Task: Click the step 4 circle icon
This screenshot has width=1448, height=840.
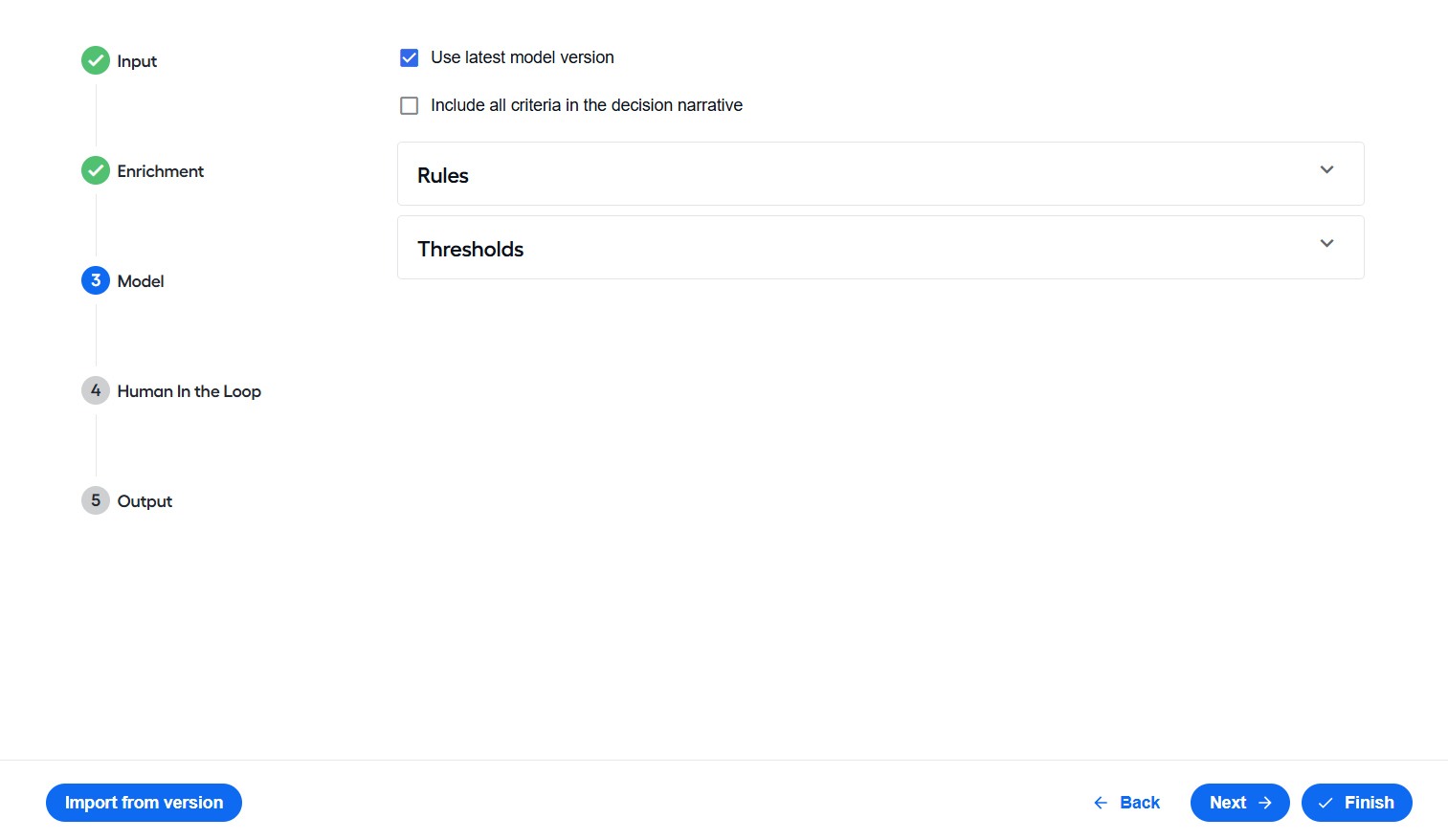Action: [x=96, y=390]
